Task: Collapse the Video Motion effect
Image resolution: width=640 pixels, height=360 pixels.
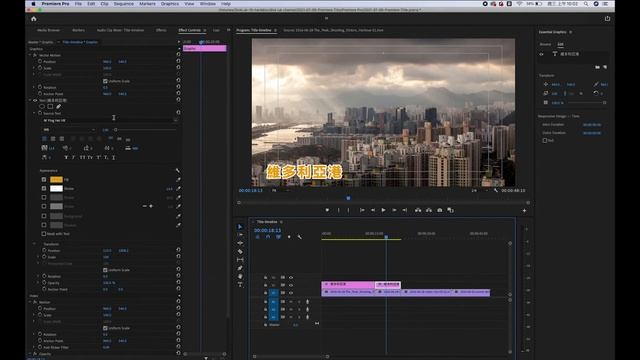Action: coord(30,302)
